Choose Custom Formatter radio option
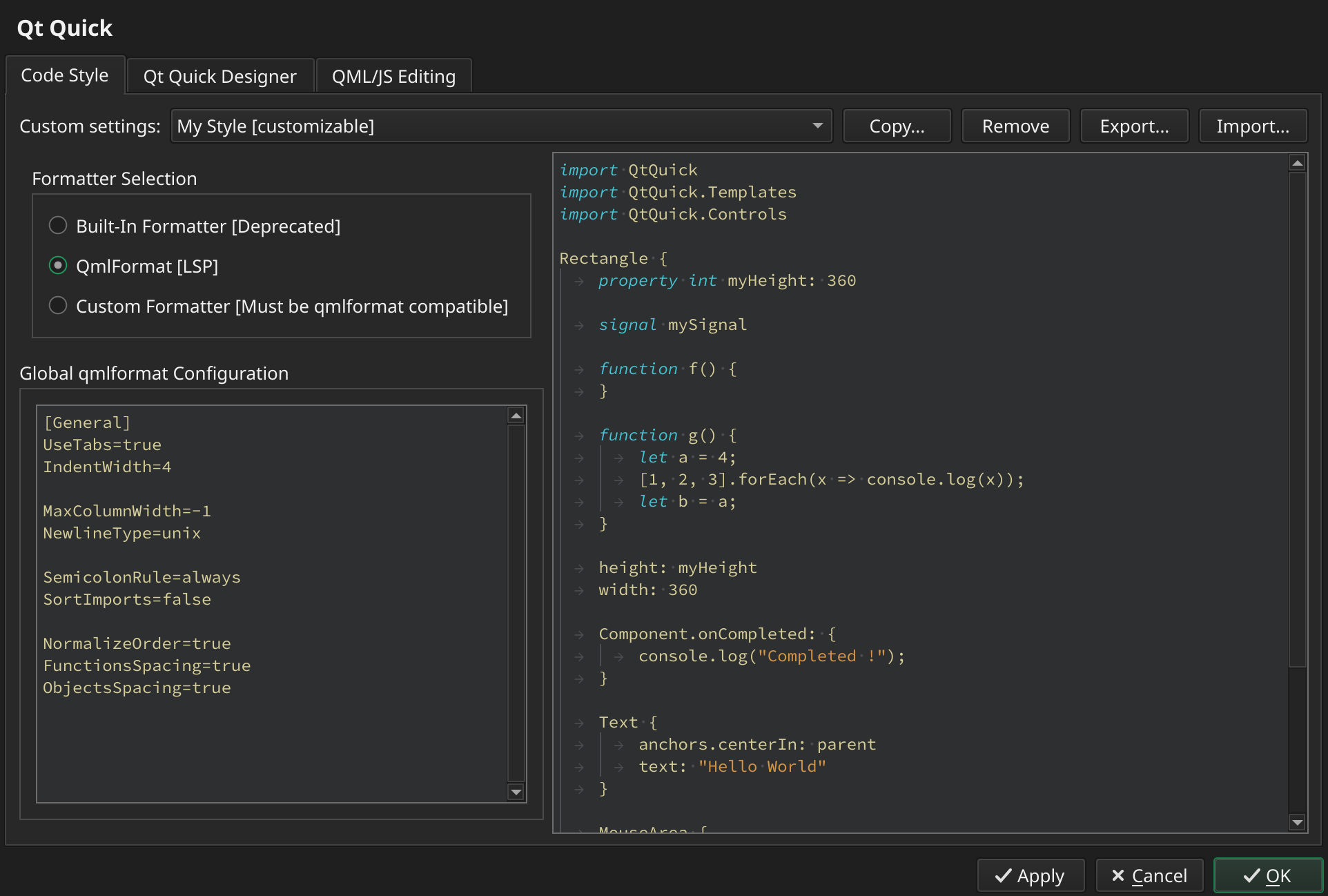 [58, 306]
